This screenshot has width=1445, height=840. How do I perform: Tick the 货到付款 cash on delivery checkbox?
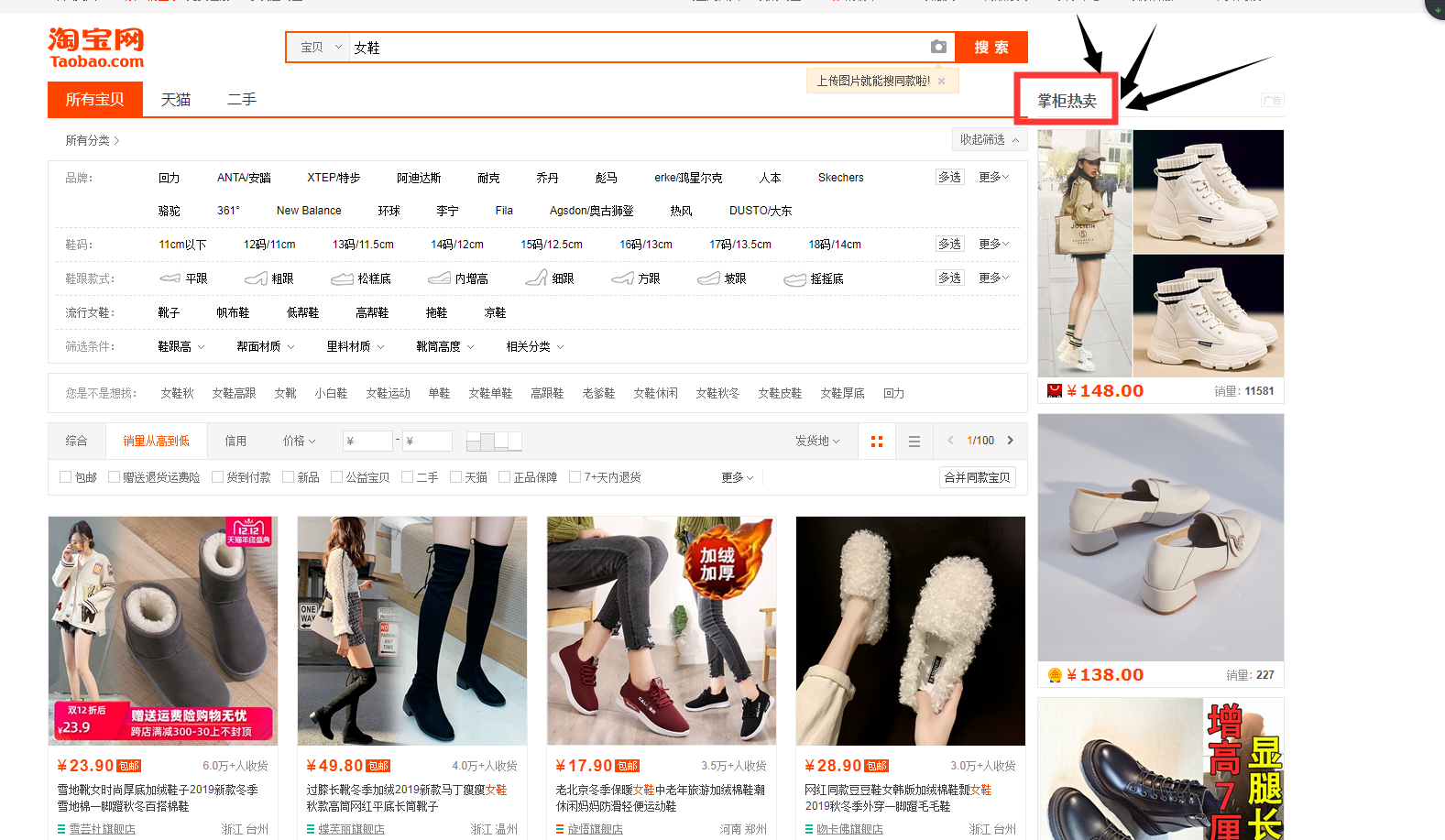pyautogui.click(x=218, y=477)
